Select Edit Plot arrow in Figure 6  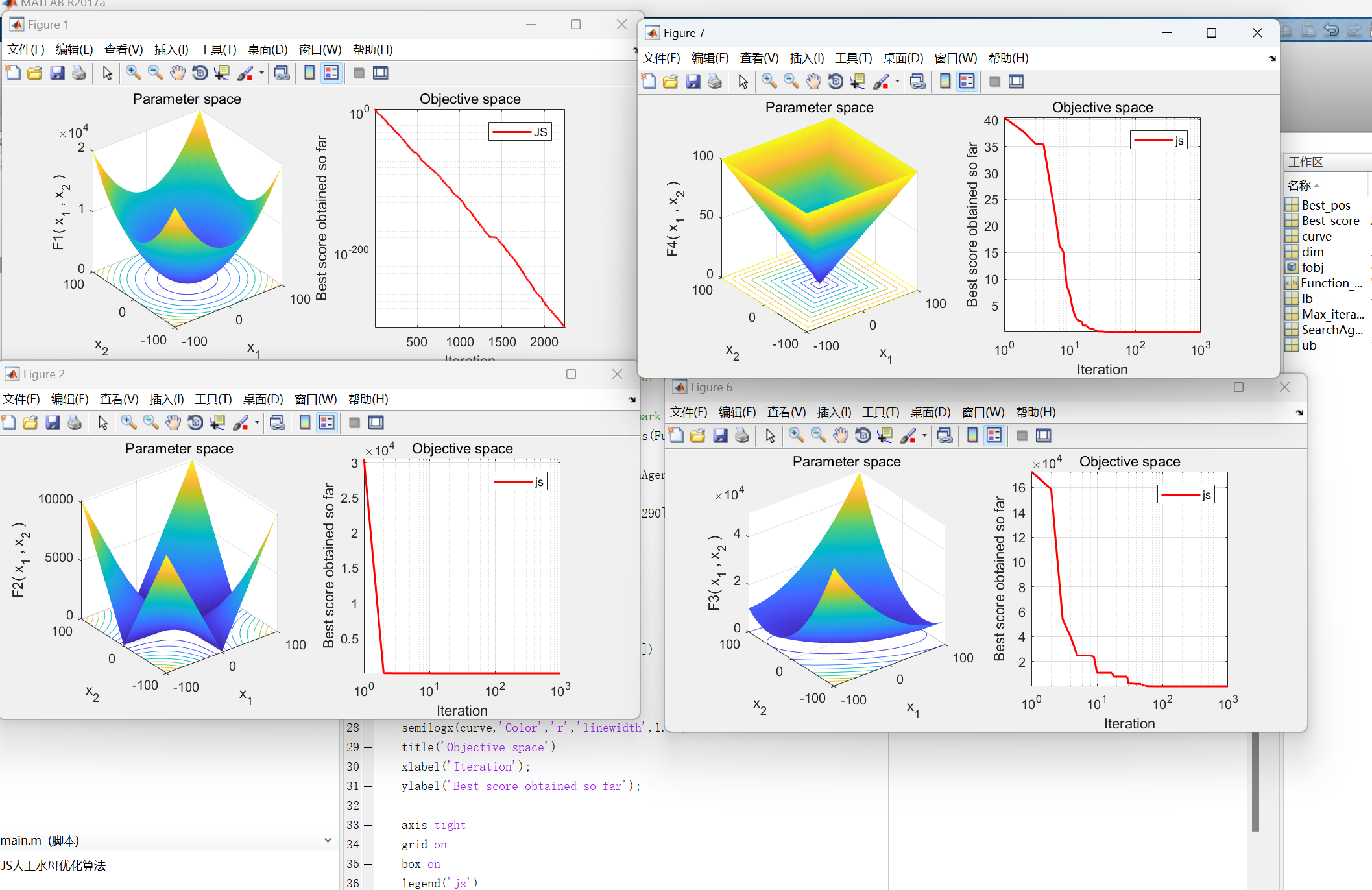(770, 436)
